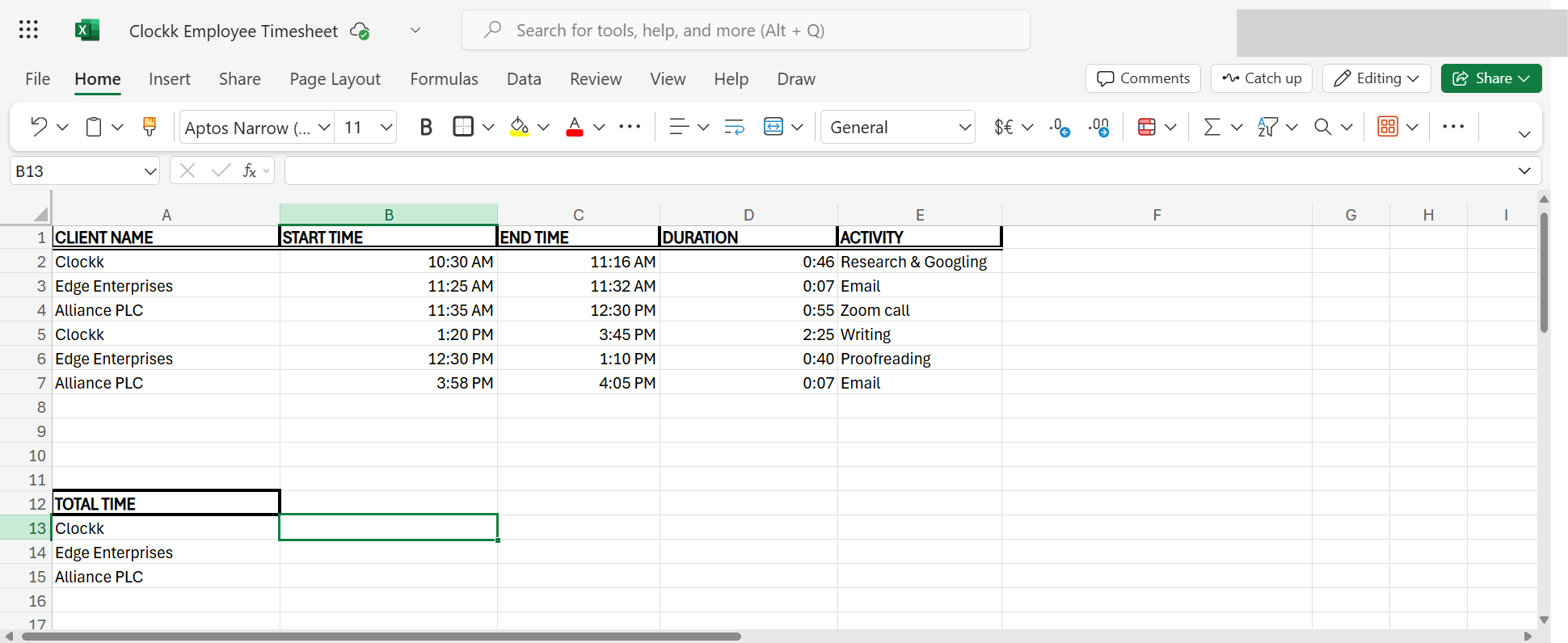Switch to the Review tab

tap(596, 79)
